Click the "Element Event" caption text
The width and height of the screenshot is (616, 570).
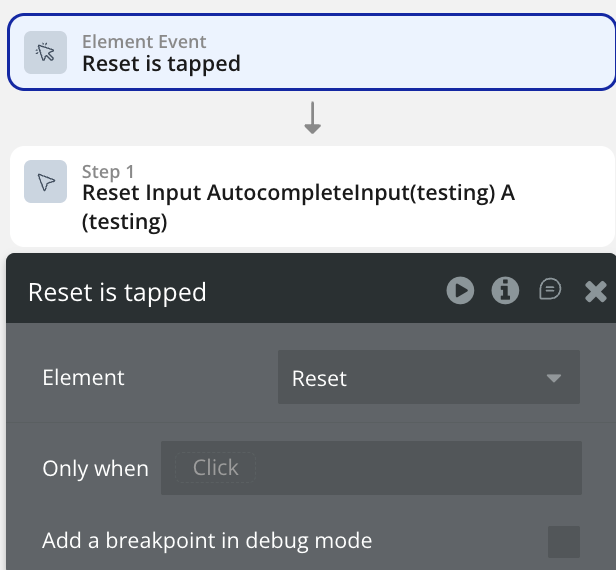(x=144, y=42)
